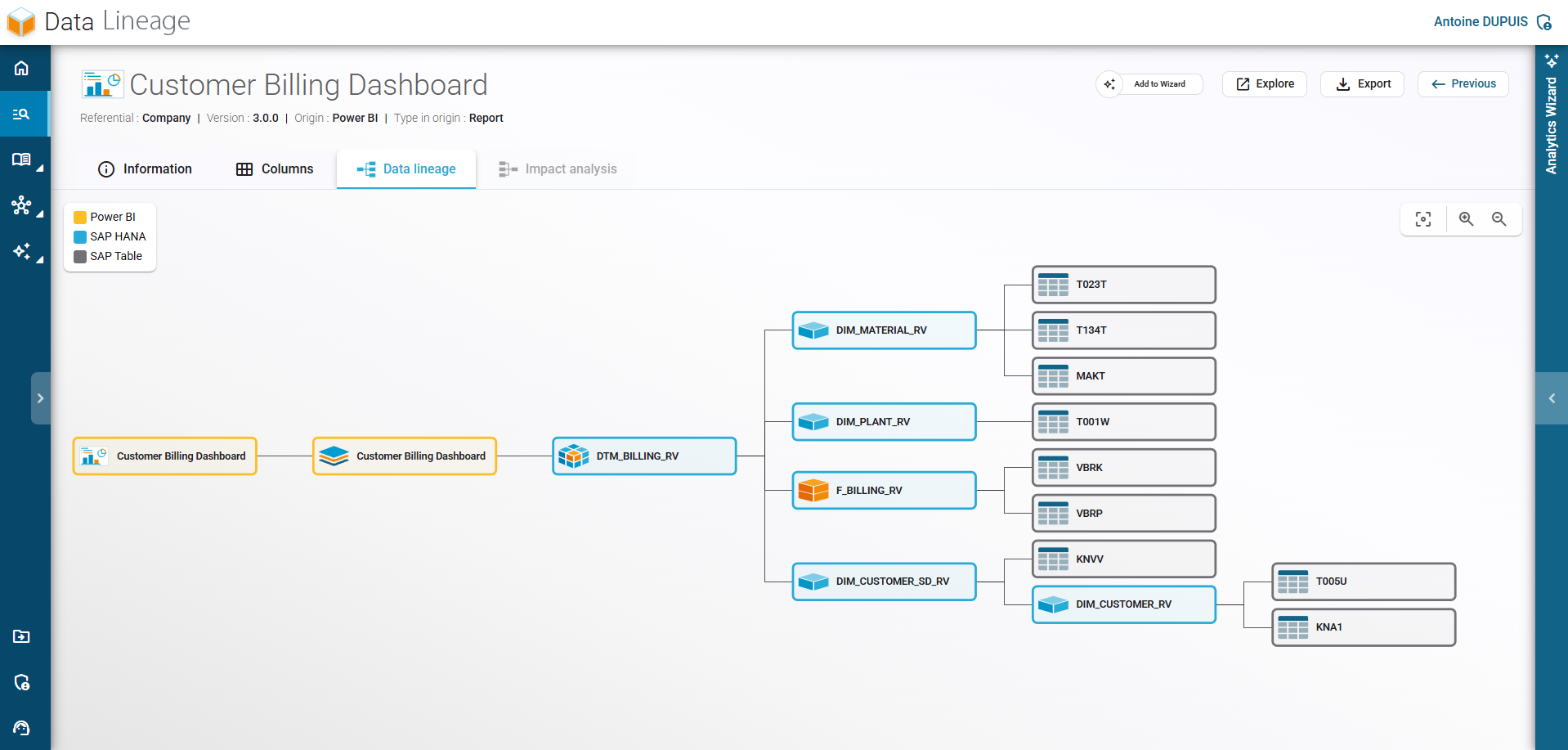Click the Explore button
The height and width of the screenshot is (750, 1568).
pos(1265,84)
